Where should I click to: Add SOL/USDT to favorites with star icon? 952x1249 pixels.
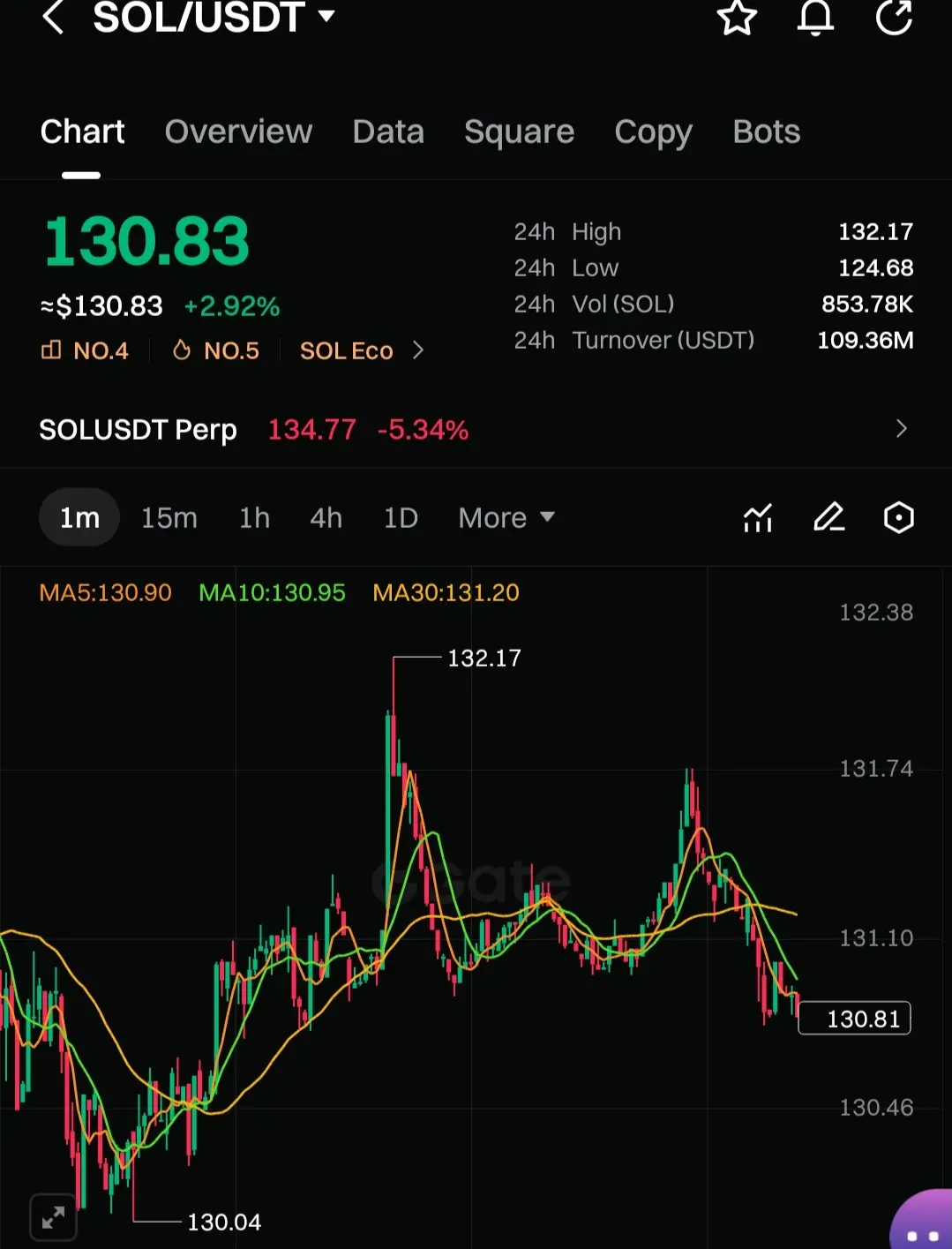(x=737, y=17)
